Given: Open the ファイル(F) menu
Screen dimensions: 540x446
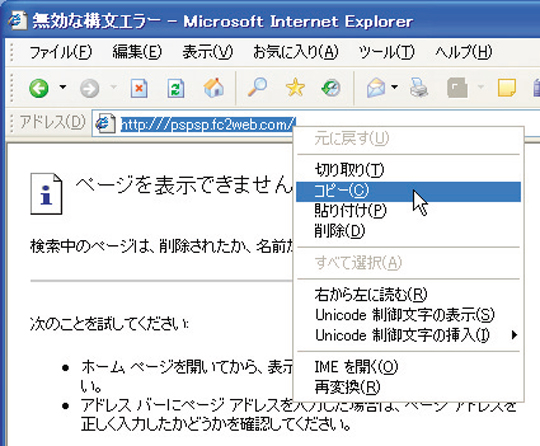Looking at the screenshot, I should [61, 53].
